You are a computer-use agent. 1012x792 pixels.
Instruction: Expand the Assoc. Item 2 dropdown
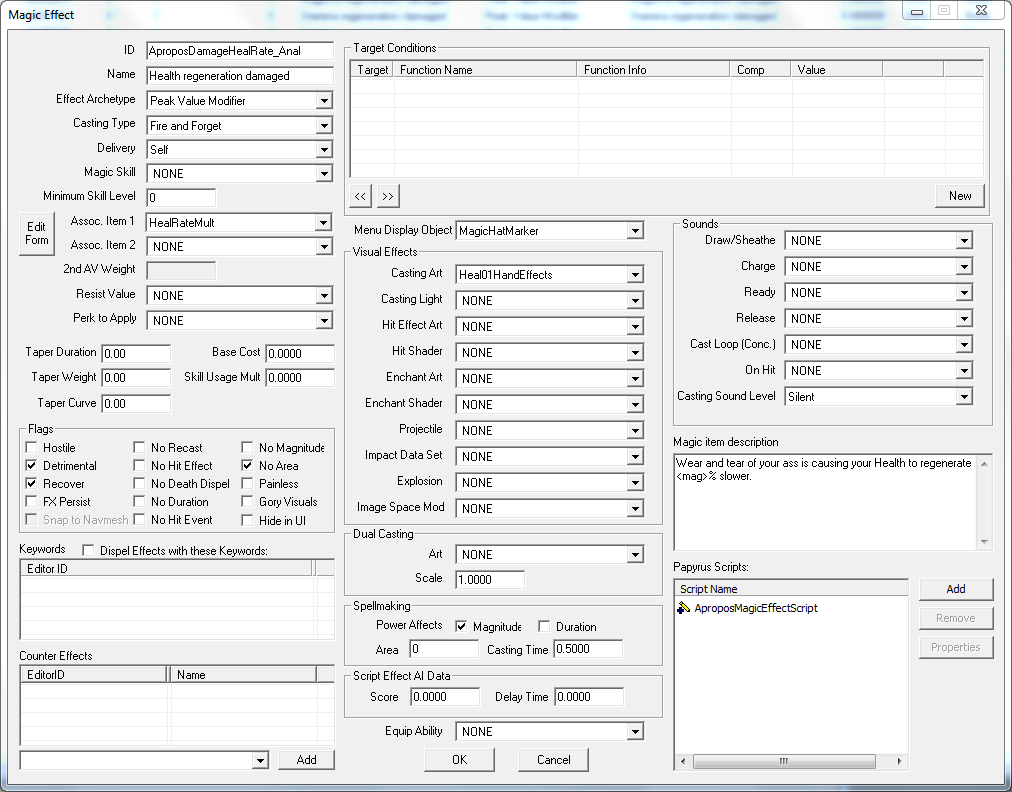(324, 247)
